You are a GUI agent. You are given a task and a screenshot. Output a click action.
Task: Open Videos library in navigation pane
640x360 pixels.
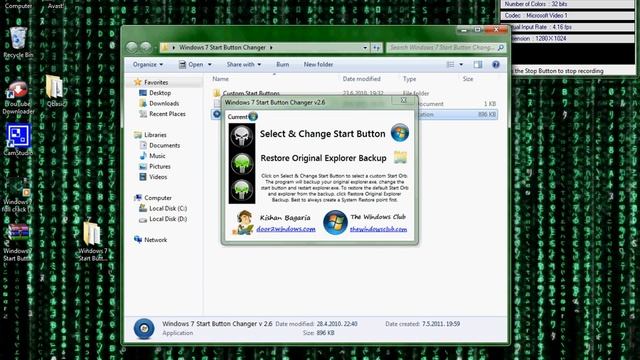pyautogui.click(x=158, y=177)
